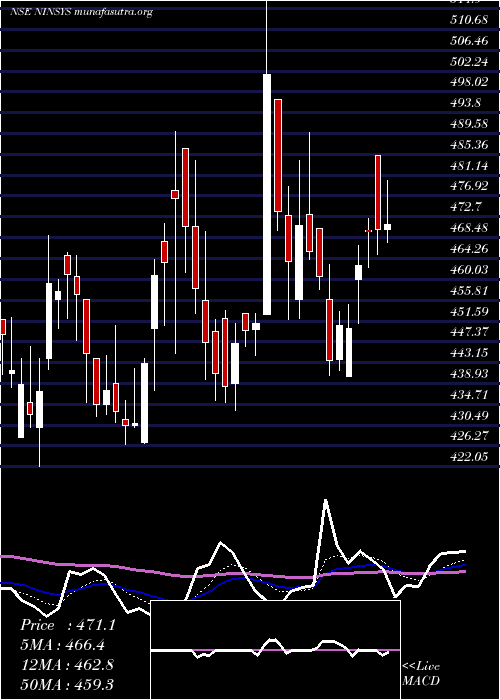Image resolution: width=500 pixels, height=700 pixels.
Task: Click the 476.92 price axis label
Action: point(468,186)
